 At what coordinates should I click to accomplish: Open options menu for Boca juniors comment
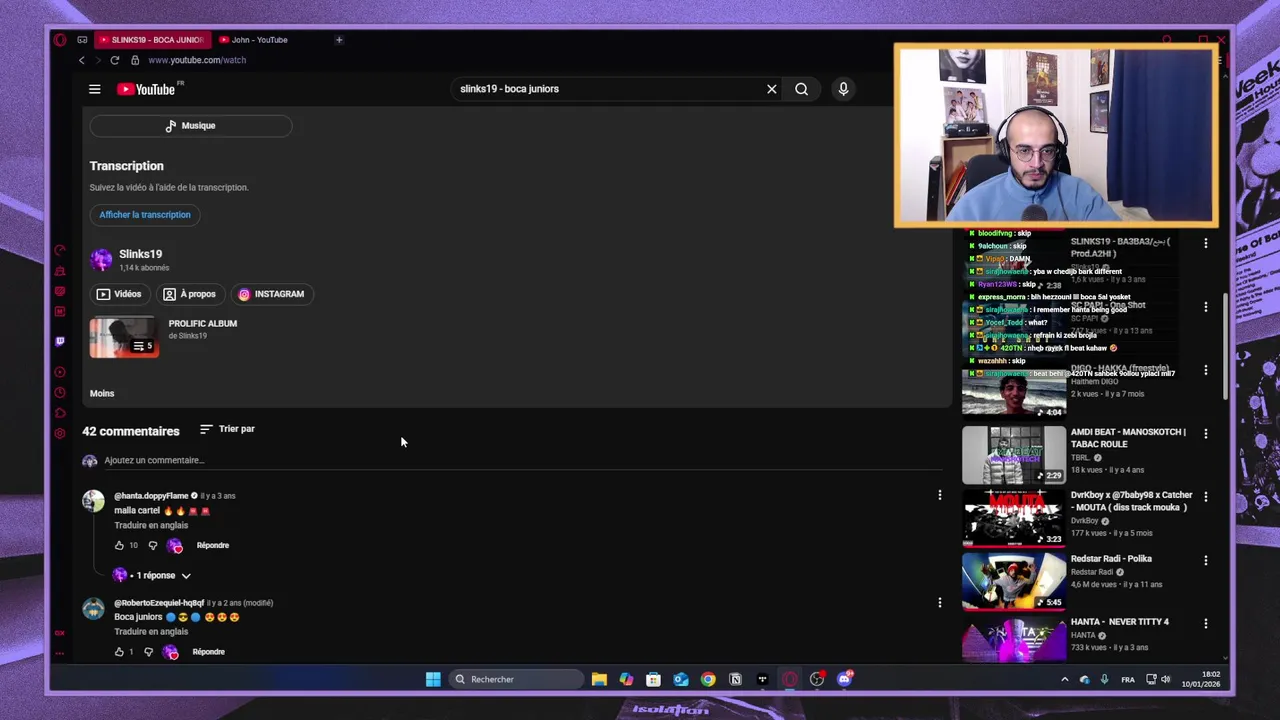click(939, 603)
